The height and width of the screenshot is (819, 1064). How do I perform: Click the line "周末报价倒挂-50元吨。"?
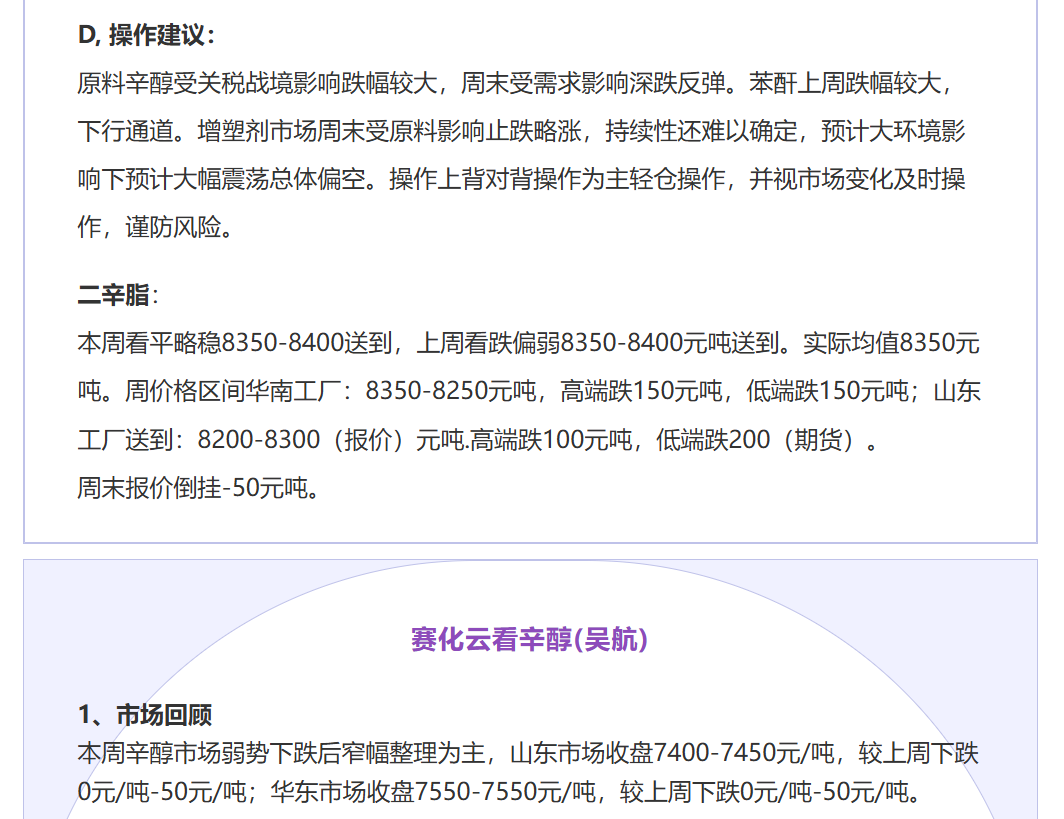(x=198, y=488)
